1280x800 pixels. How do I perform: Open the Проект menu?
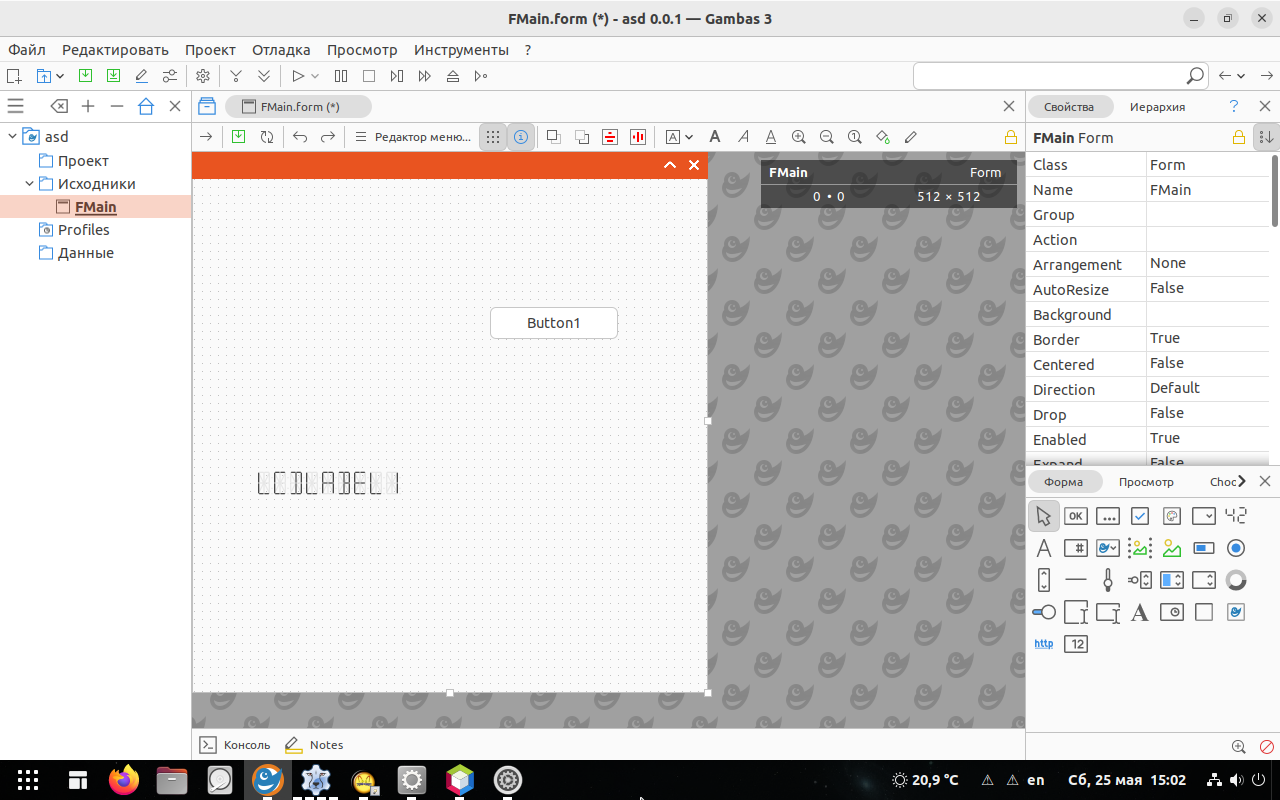tap(210, 50)
